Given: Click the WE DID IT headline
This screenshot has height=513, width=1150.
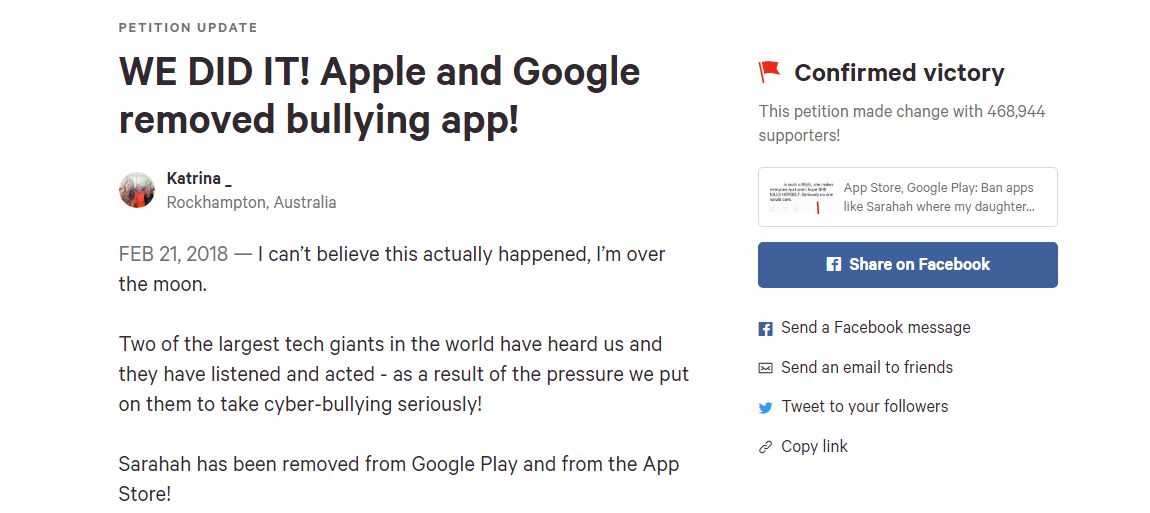Looking at the screenshot, I should (379, 95).
